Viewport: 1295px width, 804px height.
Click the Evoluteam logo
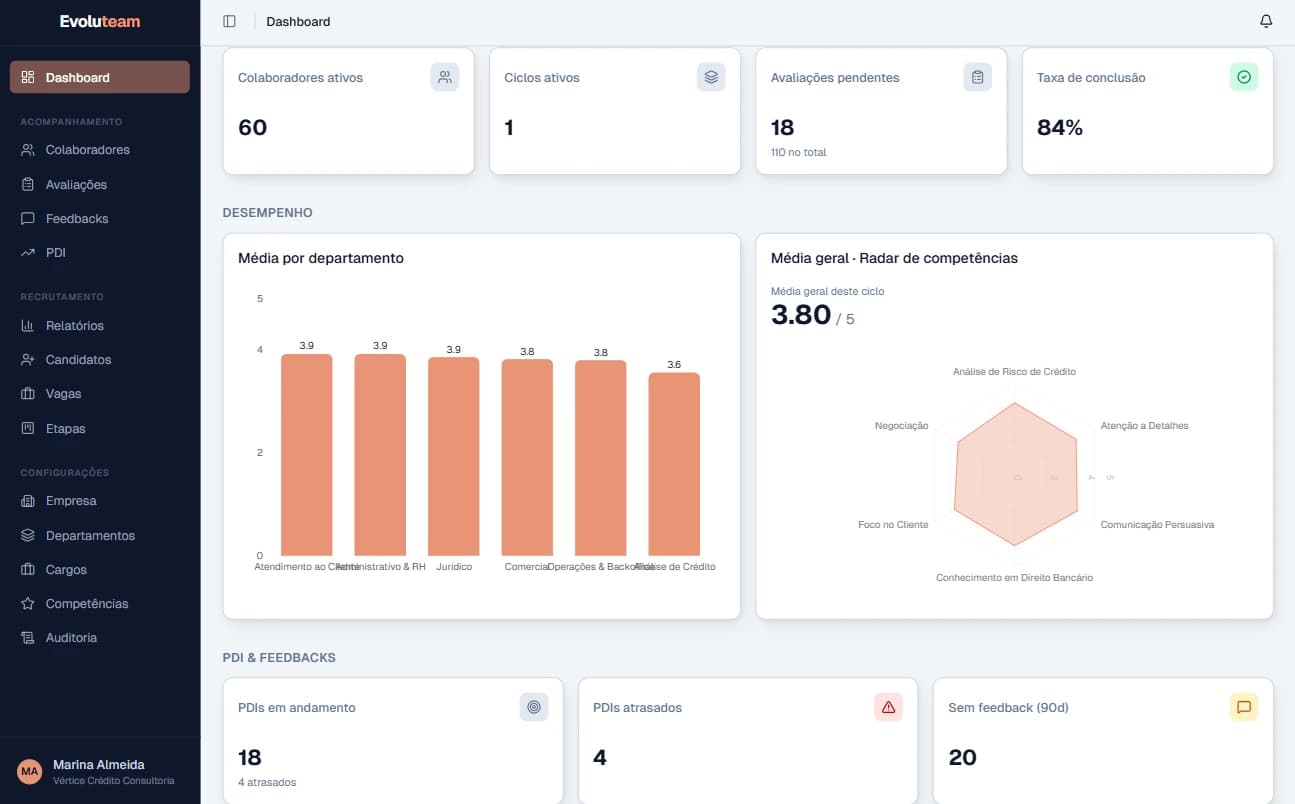coord(100,21)
